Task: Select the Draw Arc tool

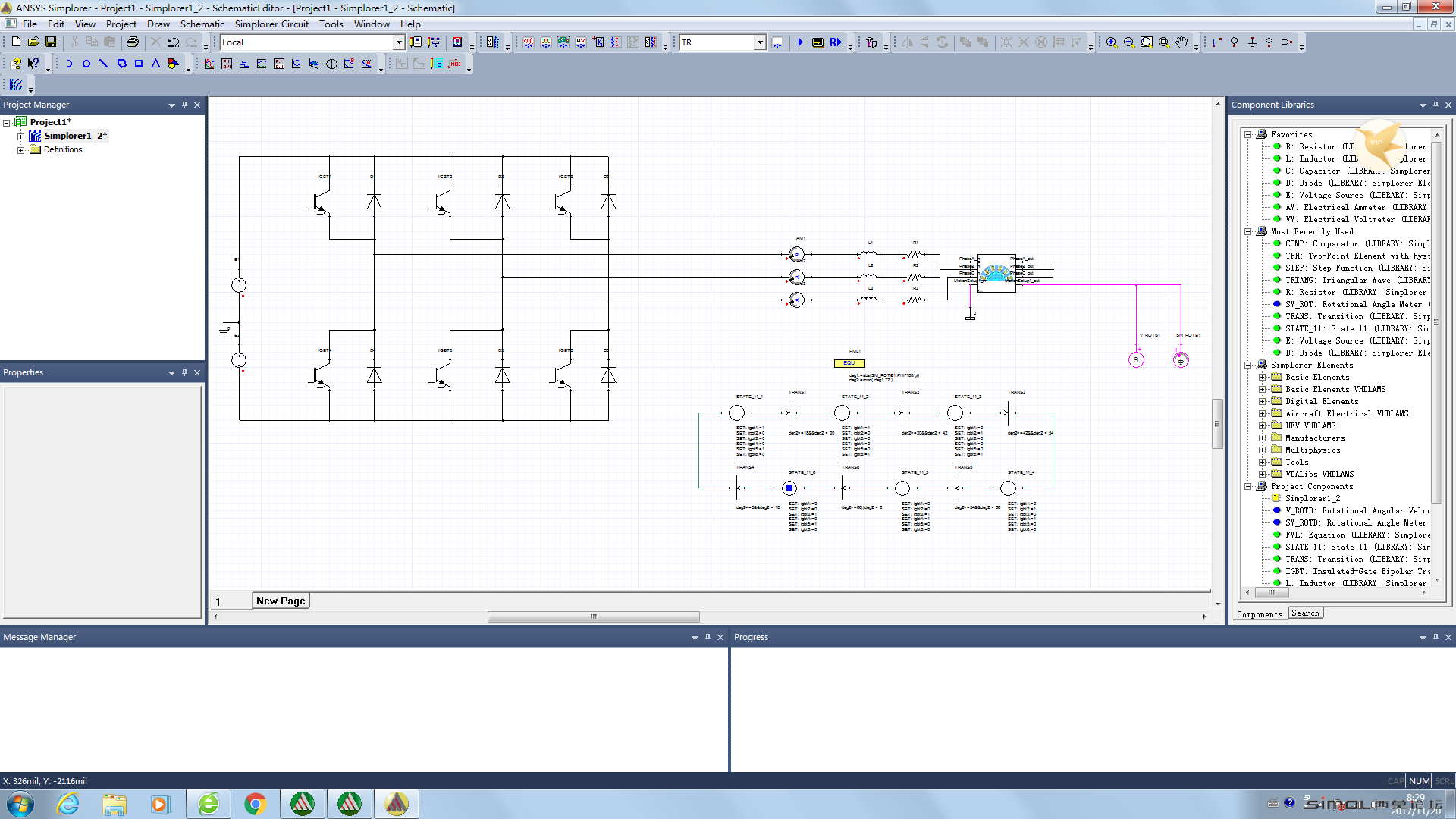Action: [x=69, y=64]
